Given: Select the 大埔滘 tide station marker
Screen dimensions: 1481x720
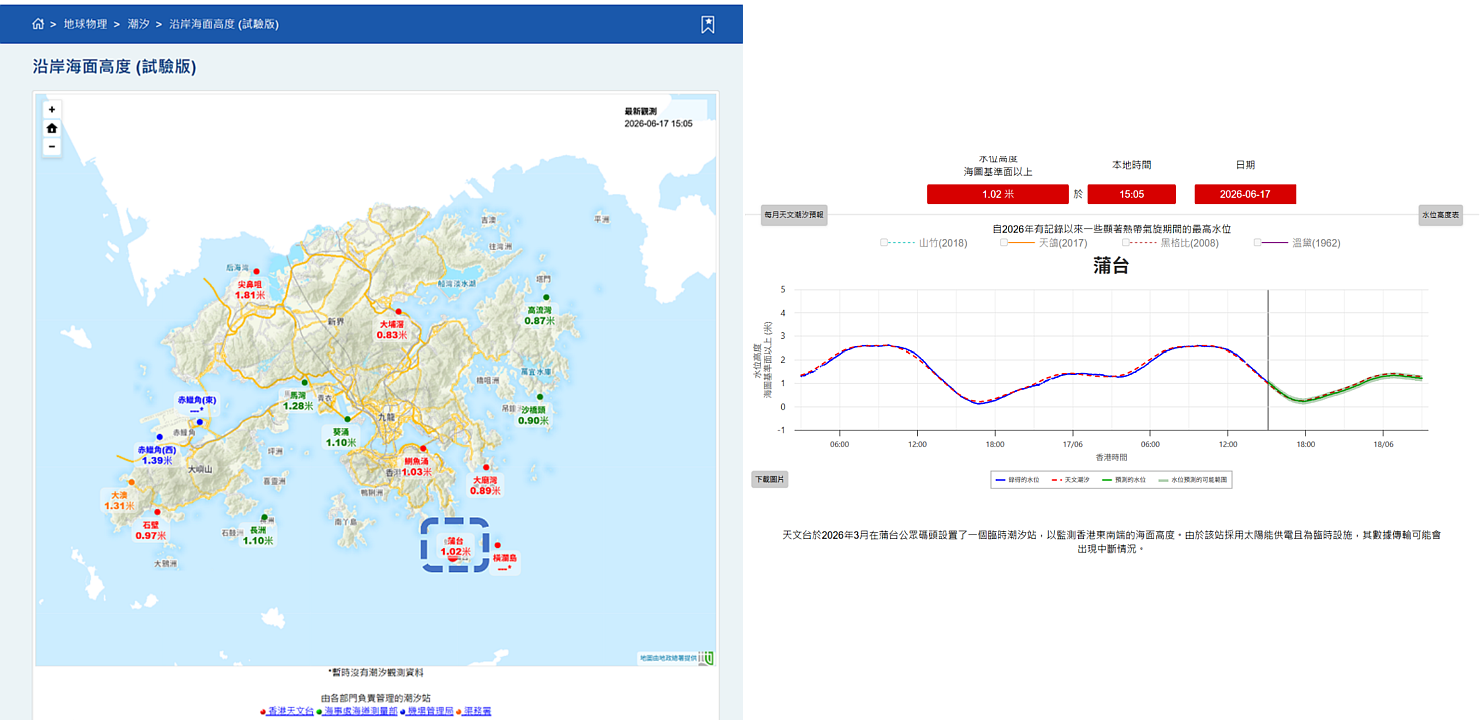Looking at the screenshot, I should pos(398,312).
